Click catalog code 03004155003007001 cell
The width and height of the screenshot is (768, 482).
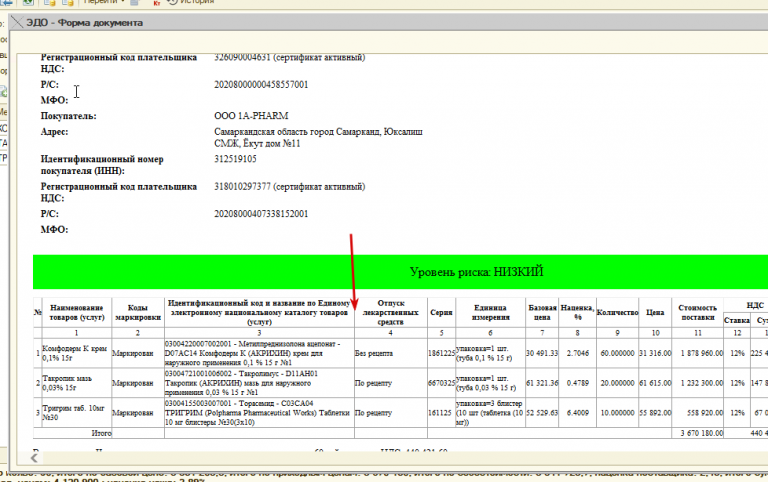click(x=259, y=413)
